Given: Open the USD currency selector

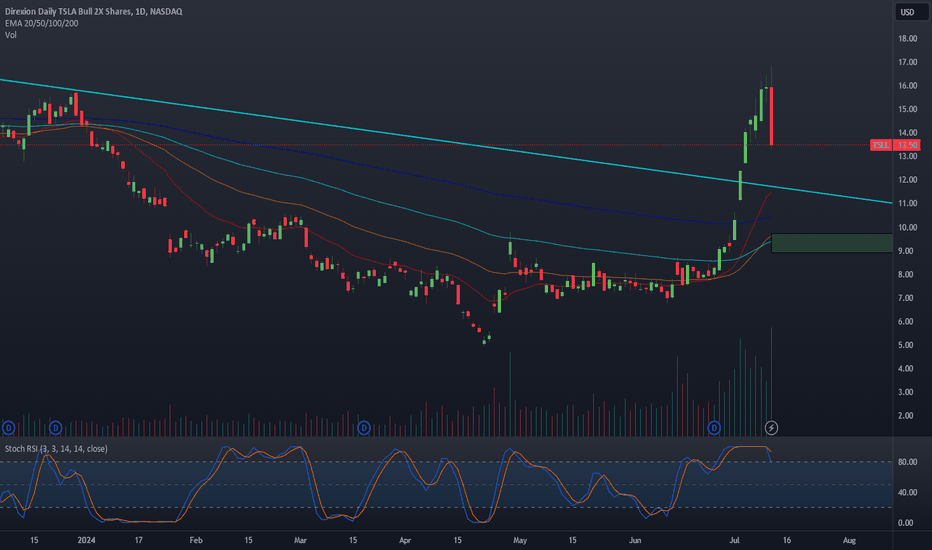Looking at the screenshot, I should click(x=911, y=12).
